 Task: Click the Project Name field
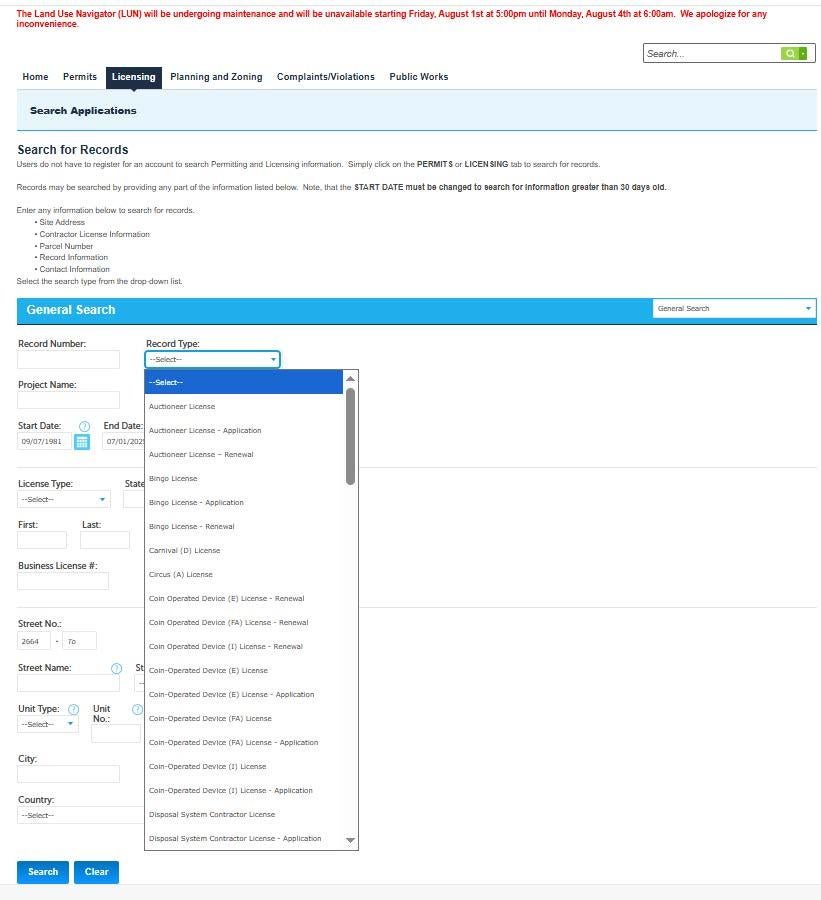click(x=68, y=400)
